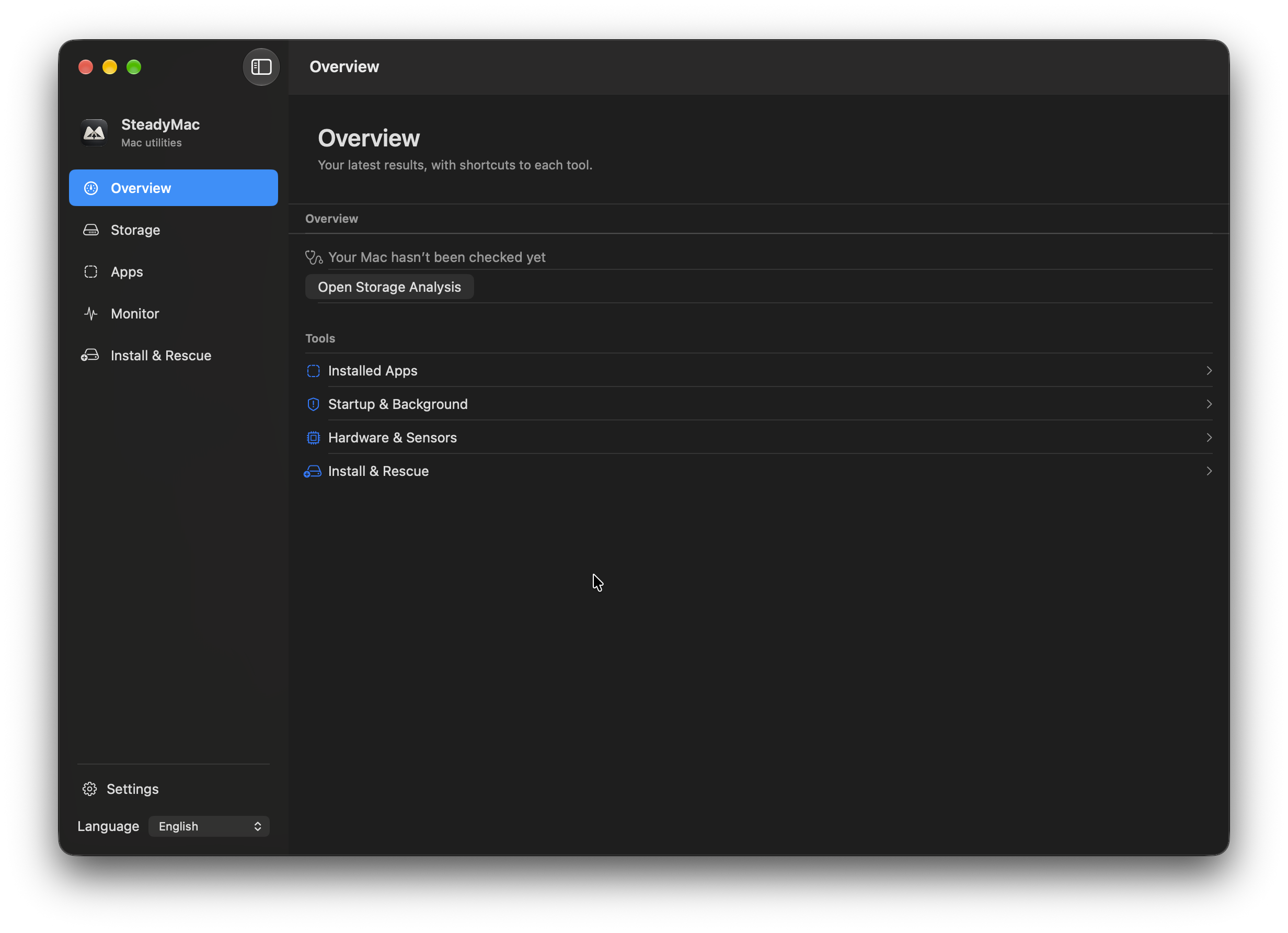The width and height of the screenshot is (1288, 933).
Task: Click the Installed Apps icon in the Tools list
Action: point(314,371)
